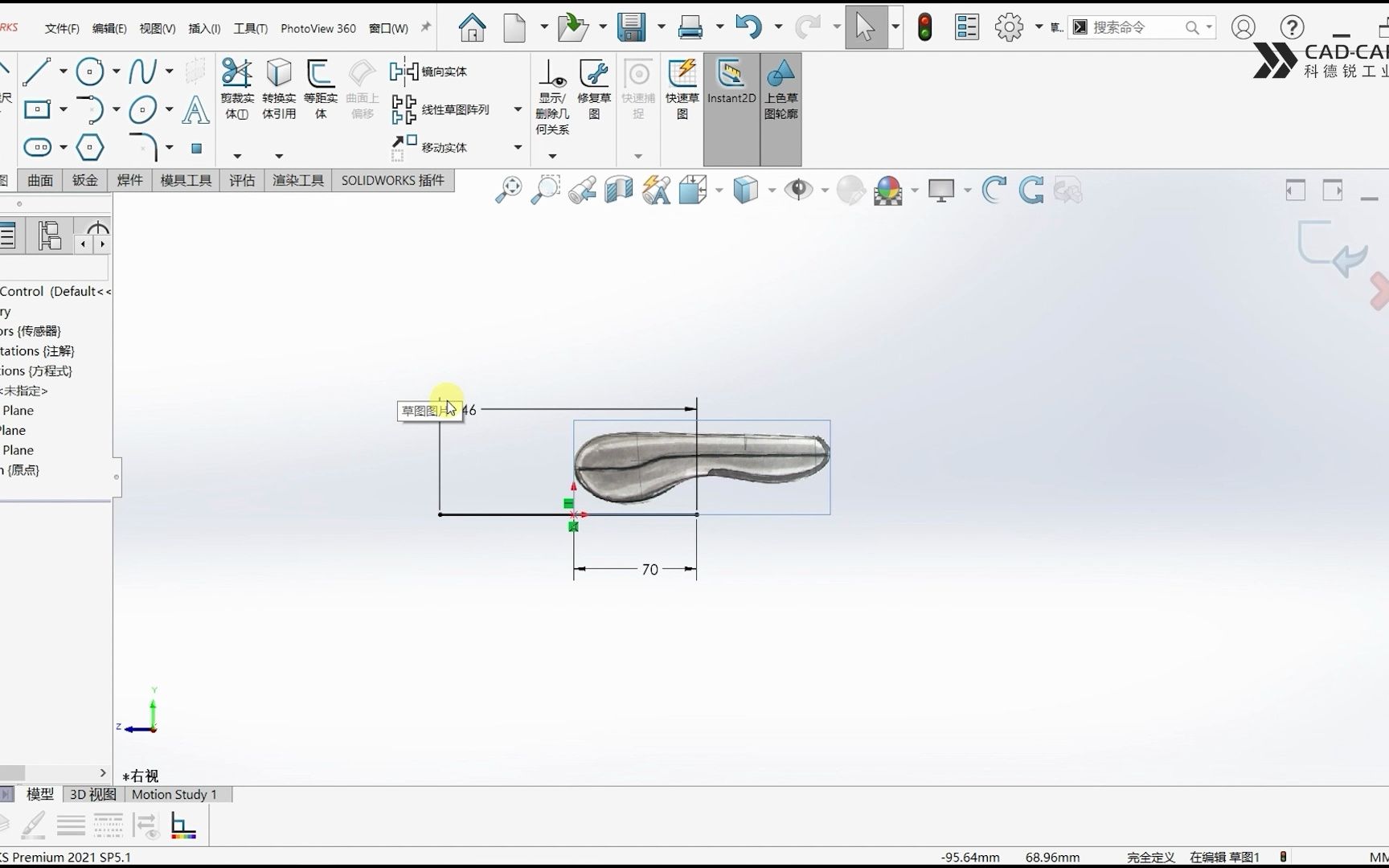Click the Home icon
This screenshot has width=1389, height=868.
(472, 27)
